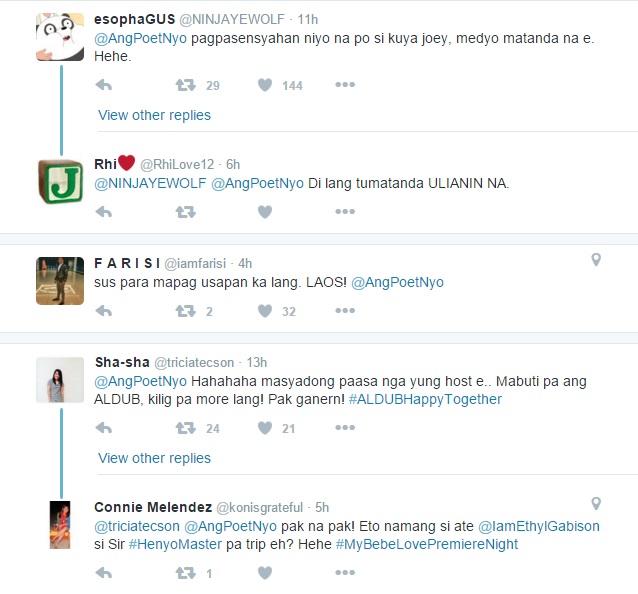Reply to Connie Melendez's tweet
638x594 pixels.
click(x=104, y=573)
